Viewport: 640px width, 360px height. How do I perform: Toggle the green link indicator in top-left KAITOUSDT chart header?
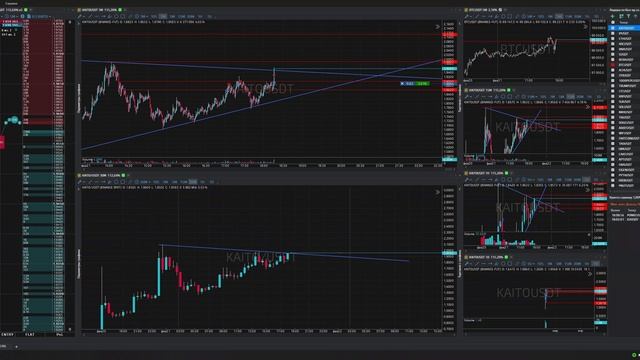120,9
